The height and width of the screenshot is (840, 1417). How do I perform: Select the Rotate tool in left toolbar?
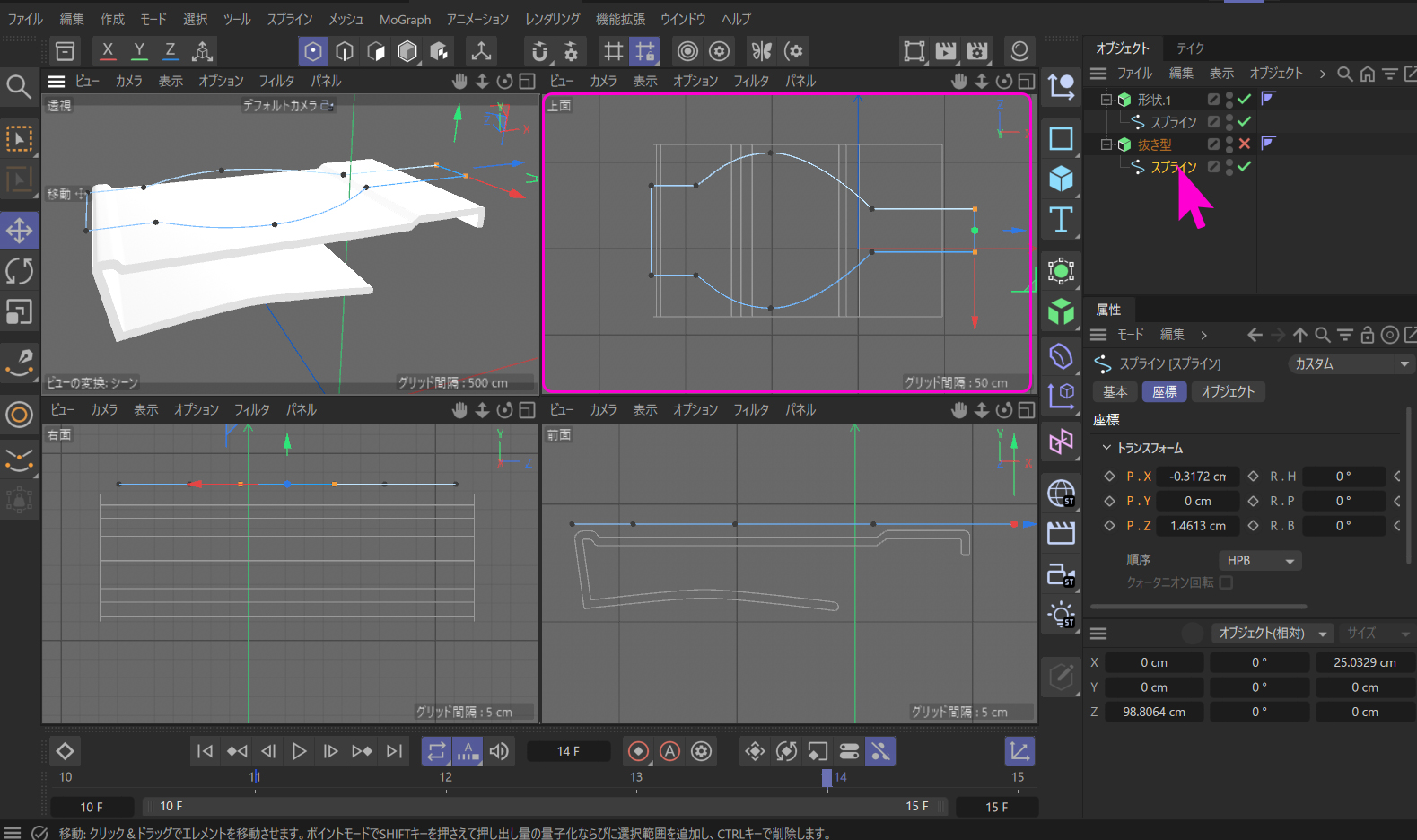click(19, 271)
